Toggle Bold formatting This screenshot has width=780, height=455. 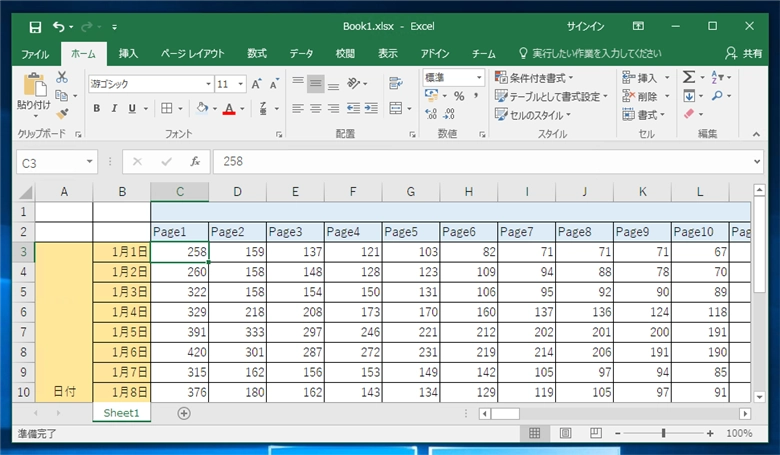coord(97,108)
